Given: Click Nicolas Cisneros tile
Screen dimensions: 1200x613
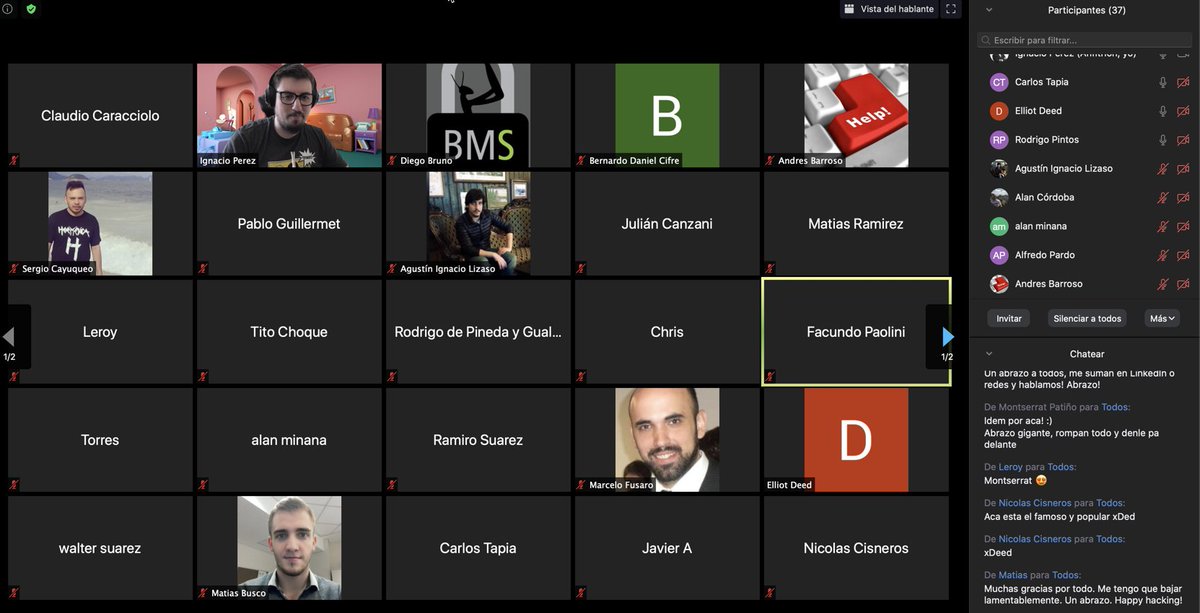Looking at the screenshot, I should [x=856, y=548].
